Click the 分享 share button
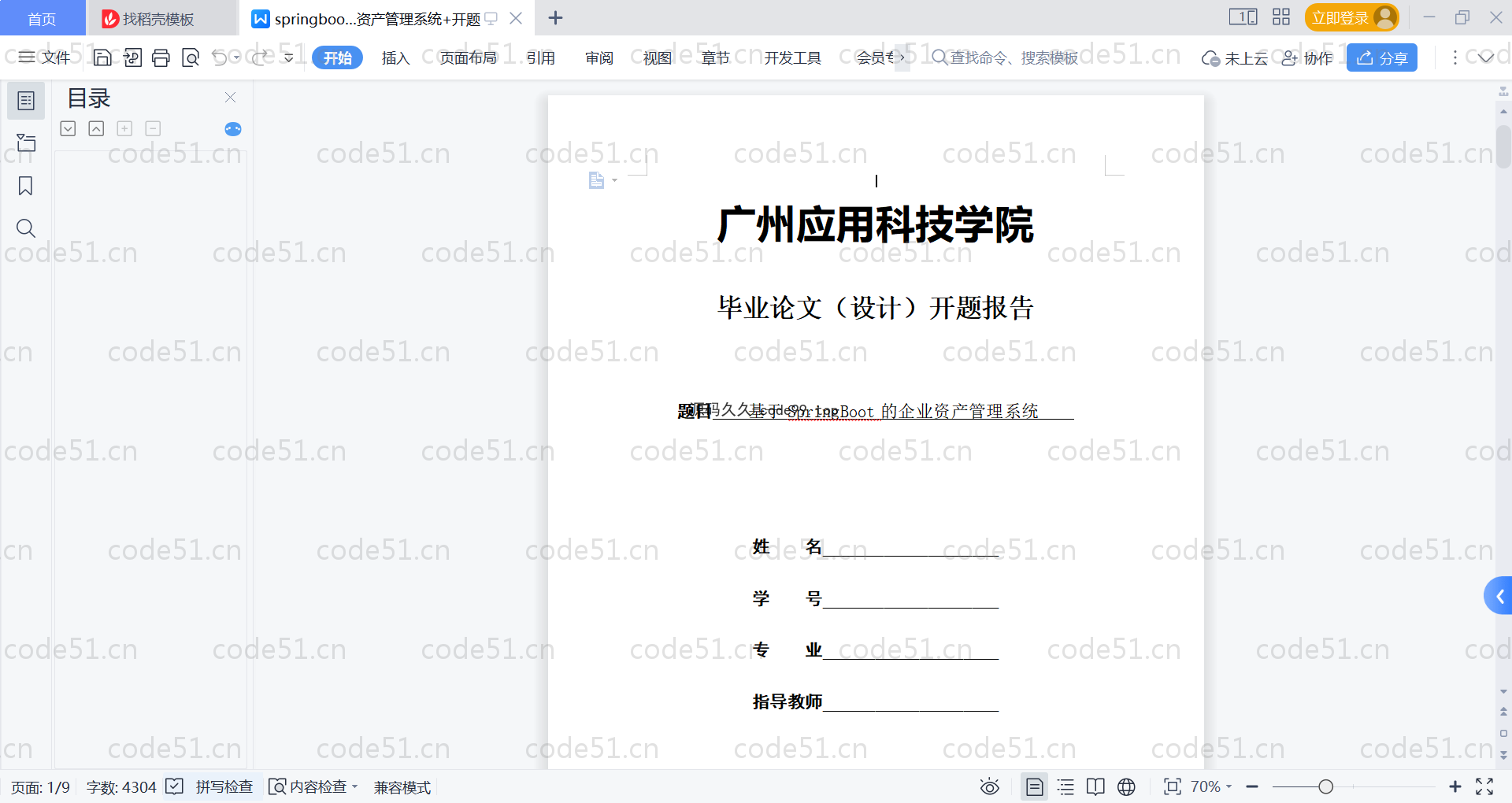The height and width of the screenshot is (803, 1512). click(x=1381, y=57)
